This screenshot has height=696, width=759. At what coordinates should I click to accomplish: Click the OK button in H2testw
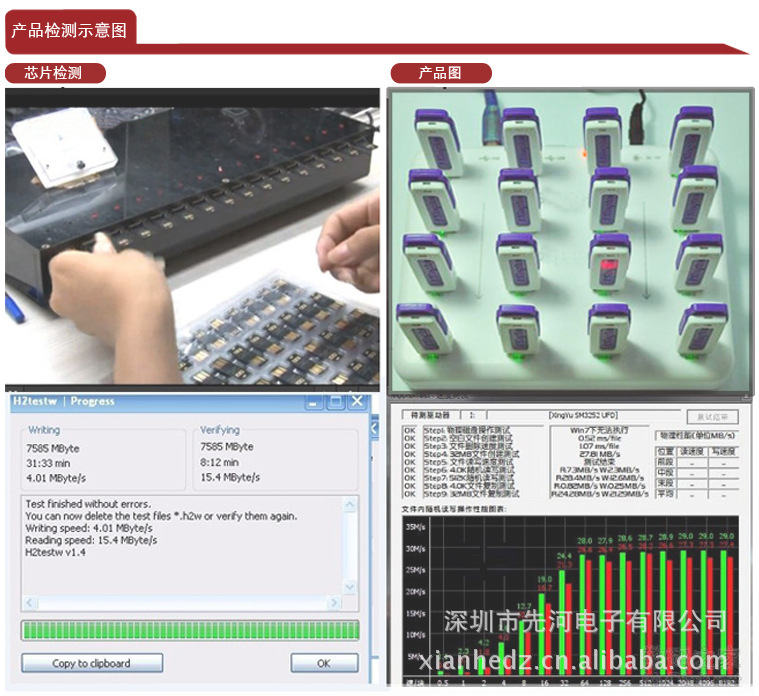[323, 663]
